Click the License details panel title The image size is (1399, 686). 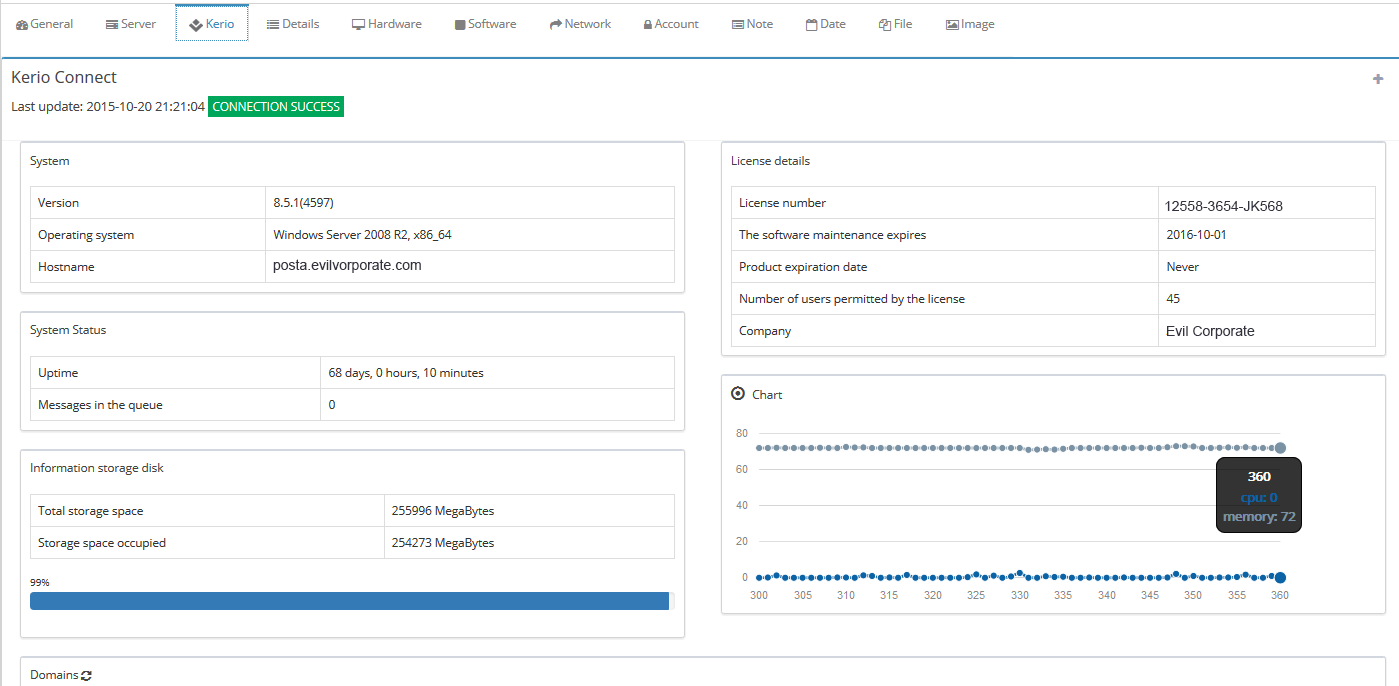[770, 161]
